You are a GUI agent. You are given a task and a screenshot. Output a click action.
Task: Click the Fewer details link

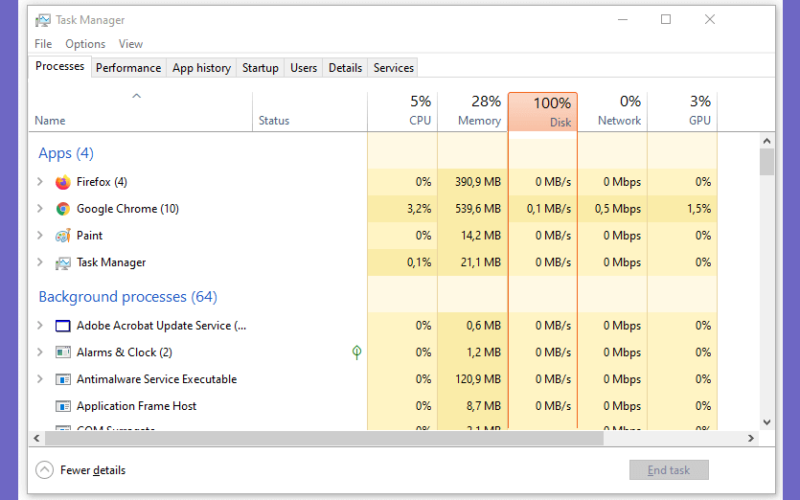click(x=93, y=470)
